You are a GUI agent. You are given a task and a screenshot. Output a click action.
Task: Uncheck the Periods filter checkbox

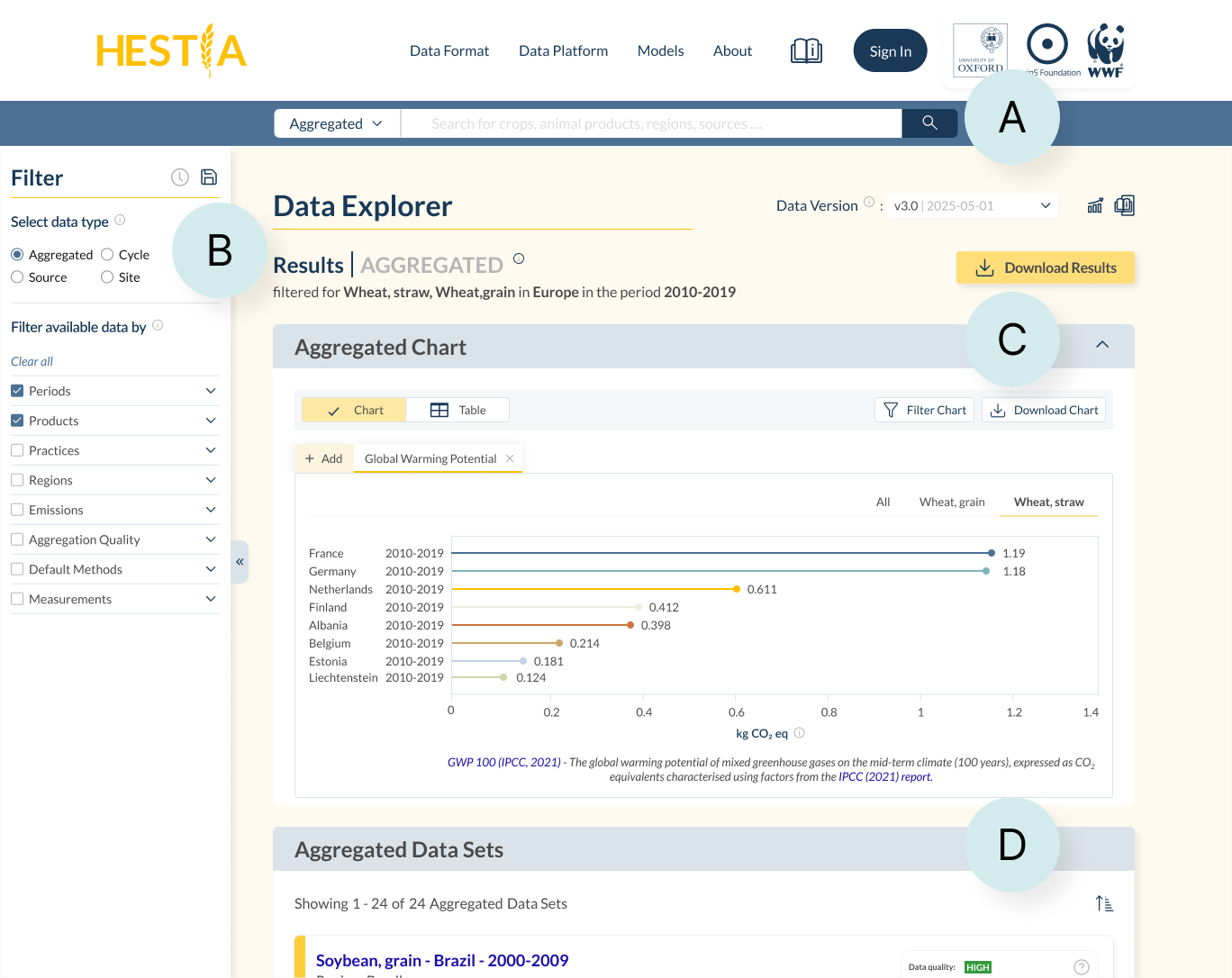17,391
